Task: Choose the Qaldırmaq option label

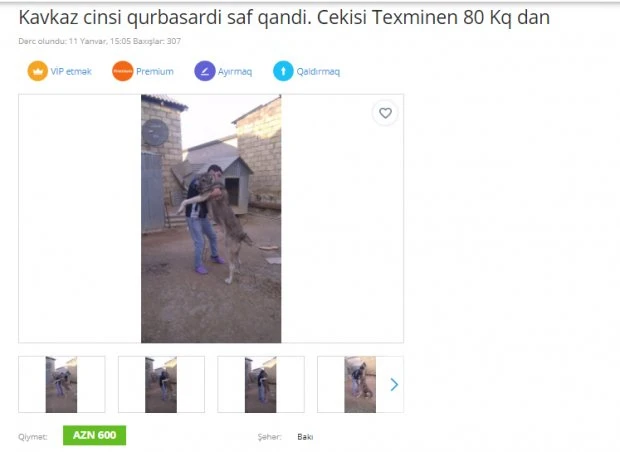Action: click(318, 72)
